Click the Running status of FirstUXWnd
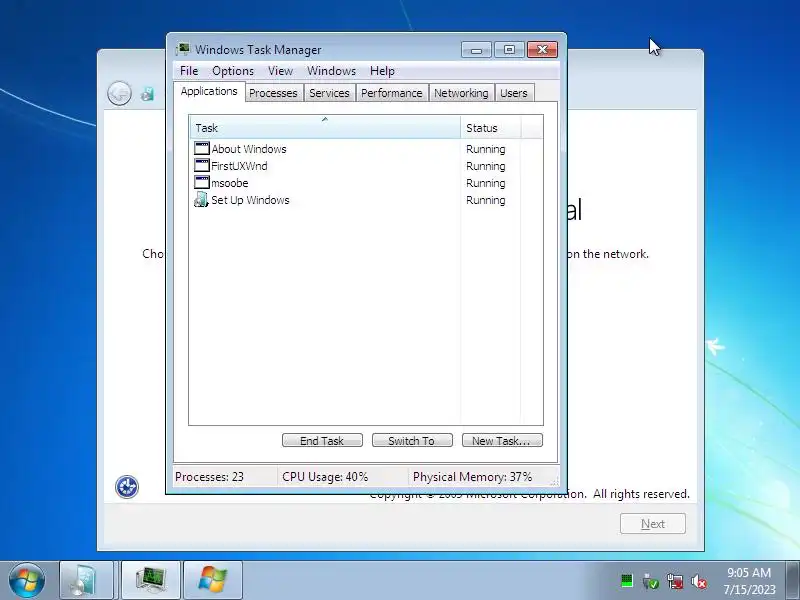 coord(486,166)
